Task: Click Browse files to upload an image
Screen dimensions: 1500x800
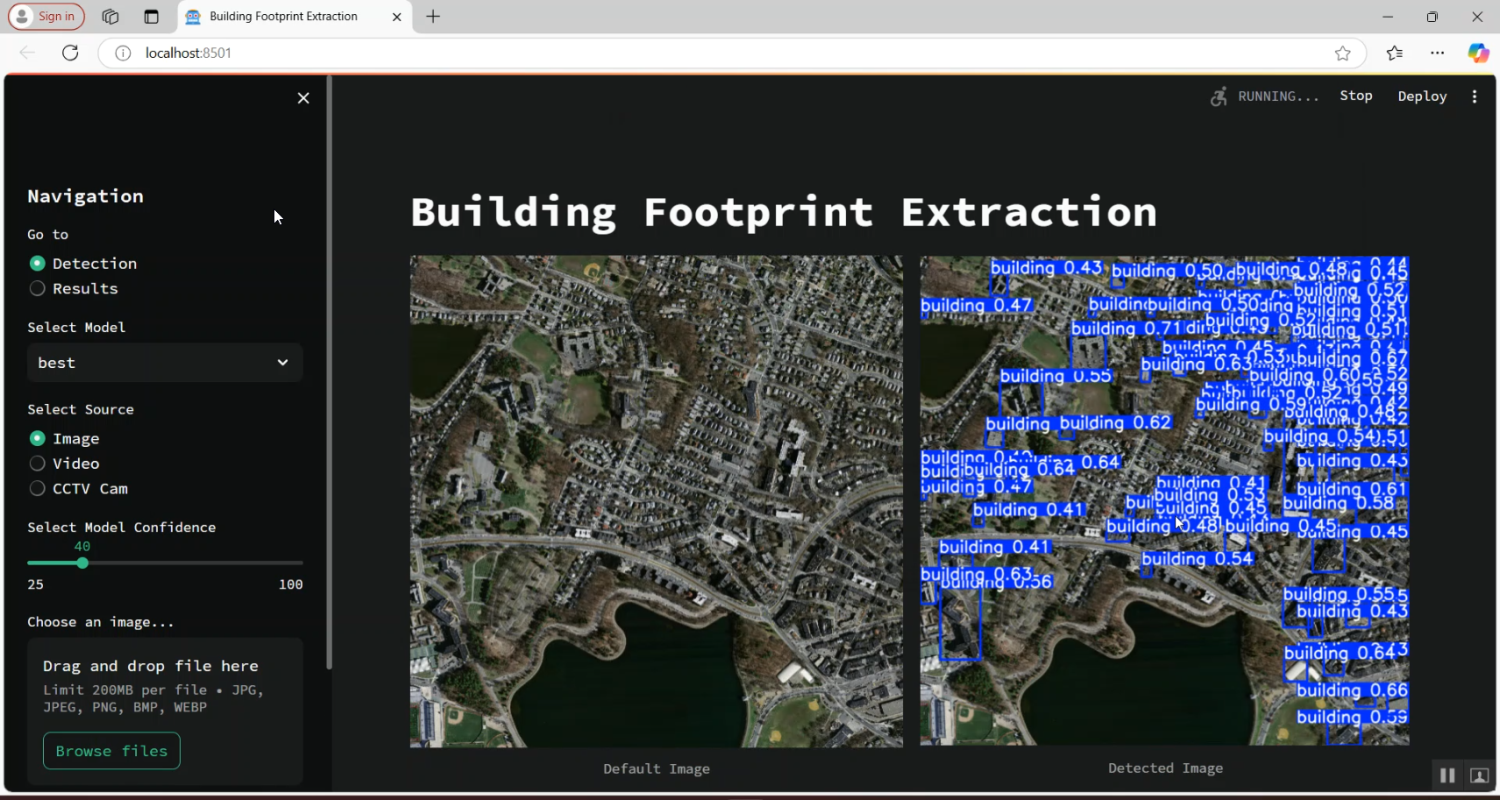Action: click(111, 750)
